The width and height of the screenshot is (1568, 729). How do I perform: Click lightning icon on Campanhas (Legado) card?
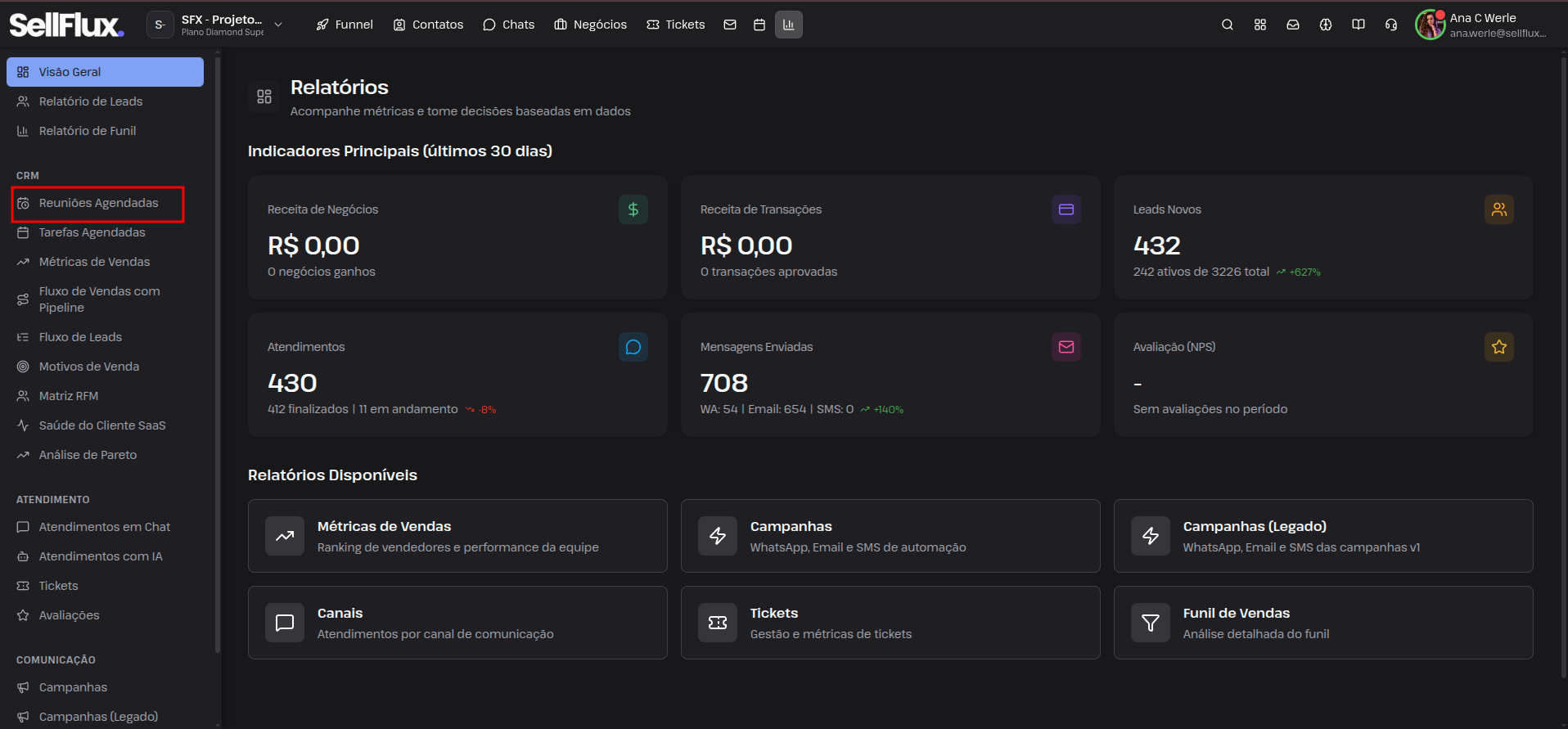(x=1151, y=537)
